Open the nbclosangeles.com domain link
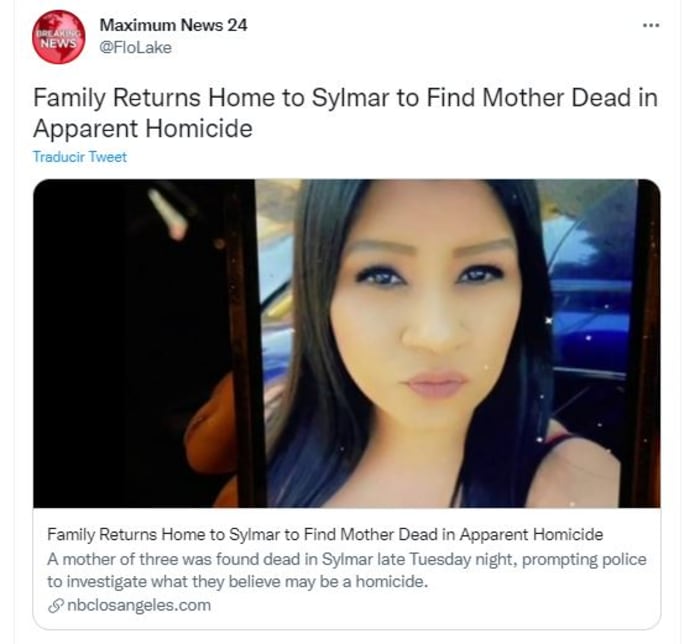Viewport: 700px width, 644px height. point(138,605)
